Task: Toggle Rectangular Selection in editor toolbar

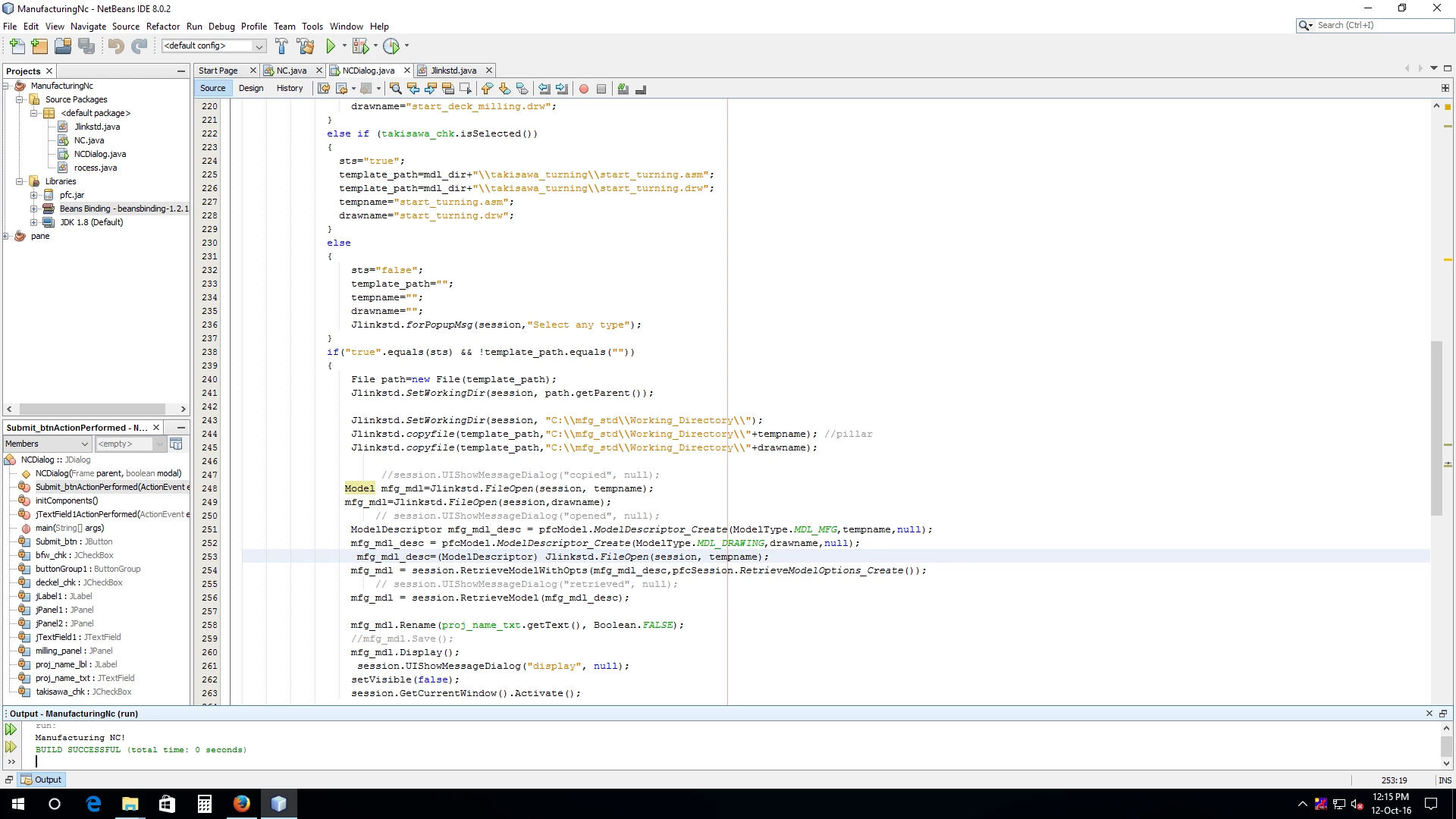Action: [466, 89]
